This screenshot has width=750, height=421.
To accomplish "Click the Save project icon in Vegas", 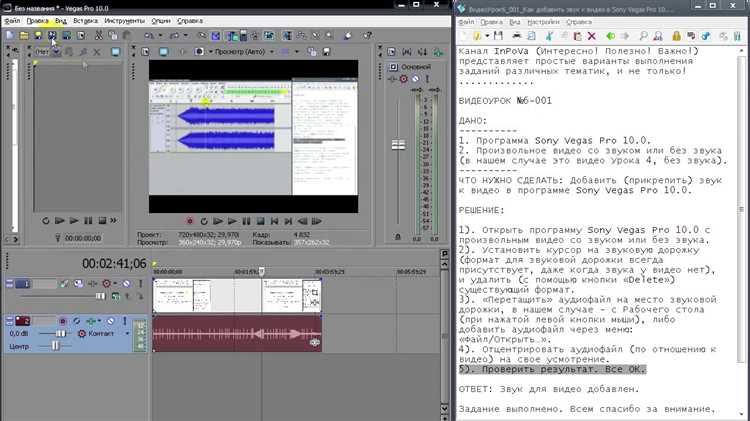I will tap(38, 35).
